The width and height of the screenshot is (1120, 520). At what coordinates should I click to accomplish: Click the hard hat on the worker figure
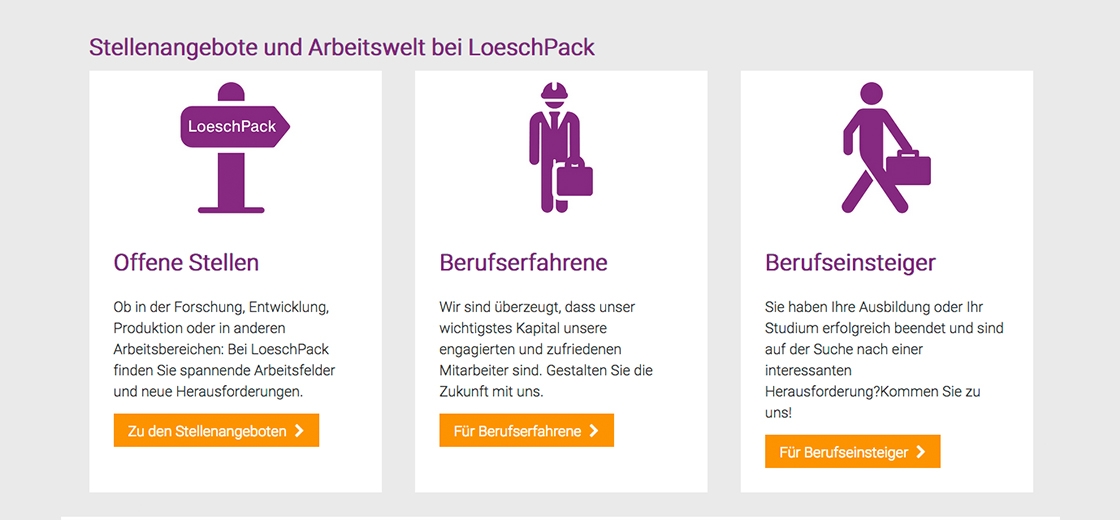553,93
